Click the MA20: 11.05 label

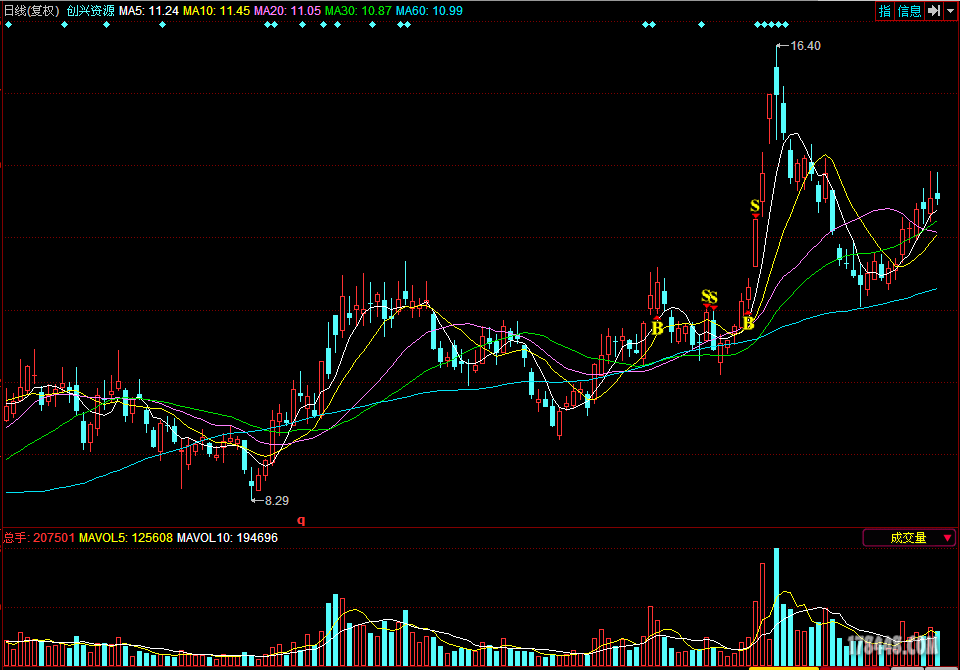(287, 10)
